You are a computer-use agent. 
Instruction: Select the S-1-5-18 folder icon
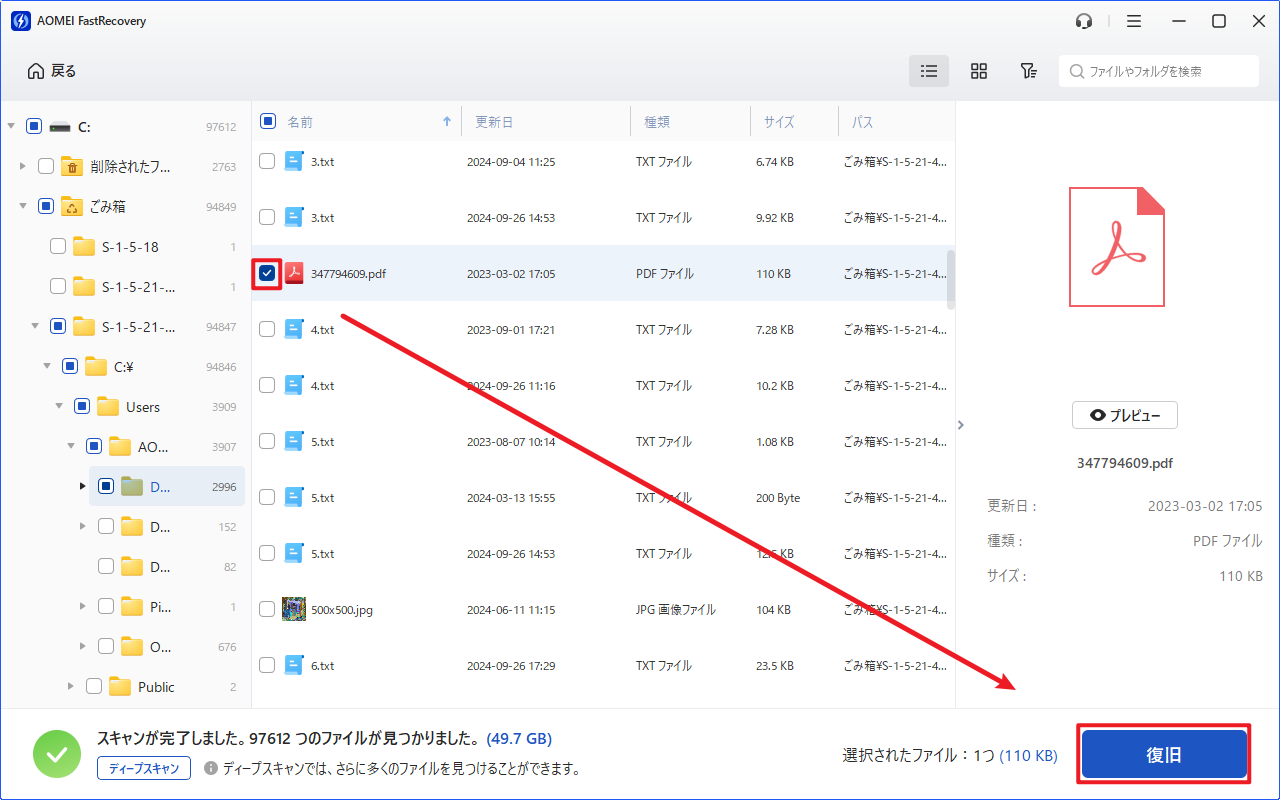click(x=84, y=247)
